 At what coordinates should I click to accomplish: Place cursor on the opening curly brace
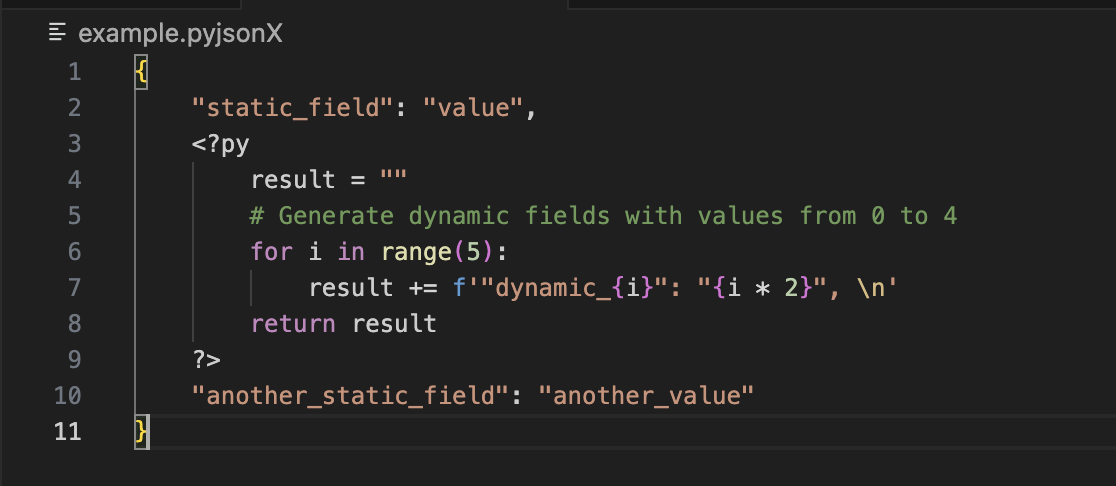tap(142, 72)
